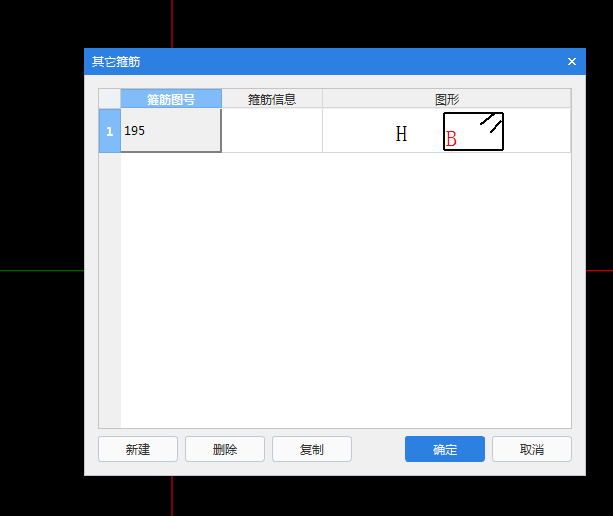
Task: Select the 箍筋信息 column header
Action: click(x=272, y=99)
